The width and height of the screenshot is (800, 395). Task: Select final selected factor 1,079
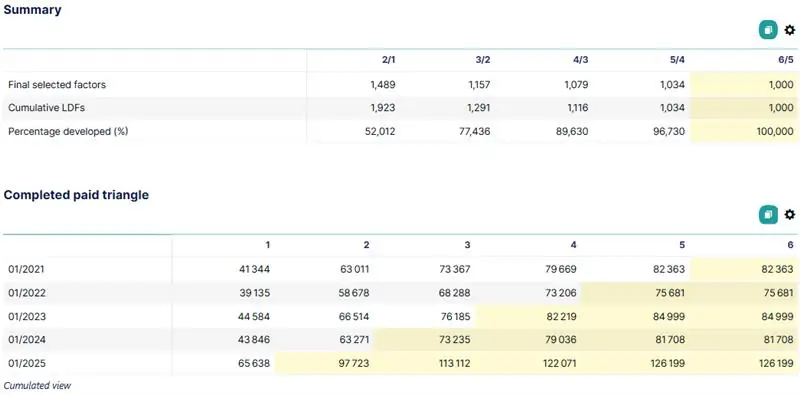(x=576, y=85)
